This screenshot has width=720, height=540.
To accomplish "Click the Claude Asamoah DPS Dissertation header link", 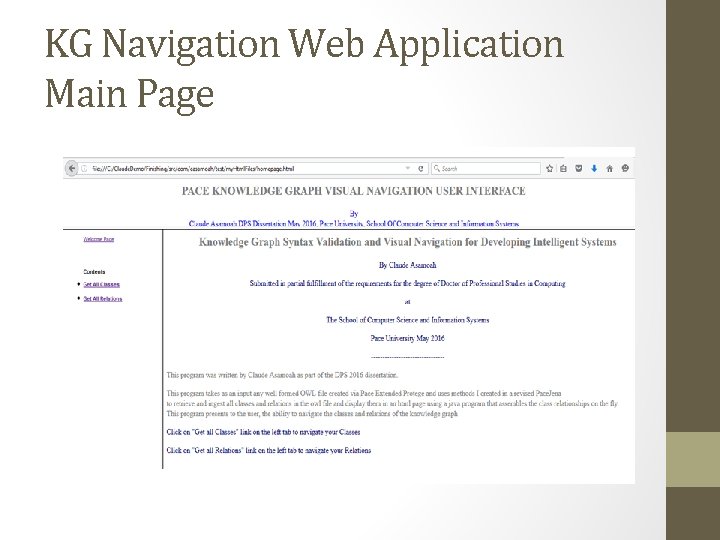I will (354, 224).
